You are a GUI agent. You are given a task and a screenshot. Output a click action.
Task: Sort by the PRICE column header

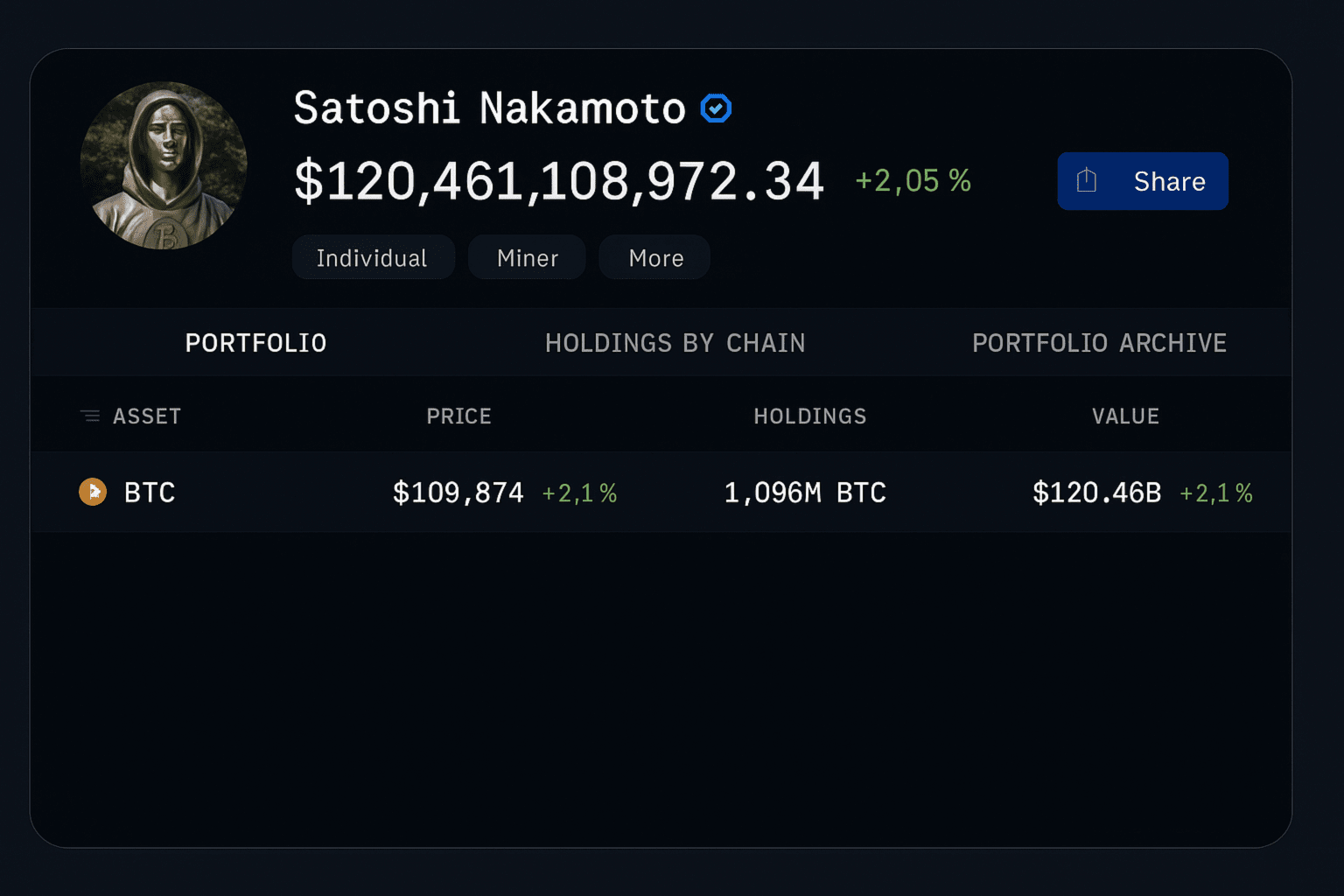458,416
